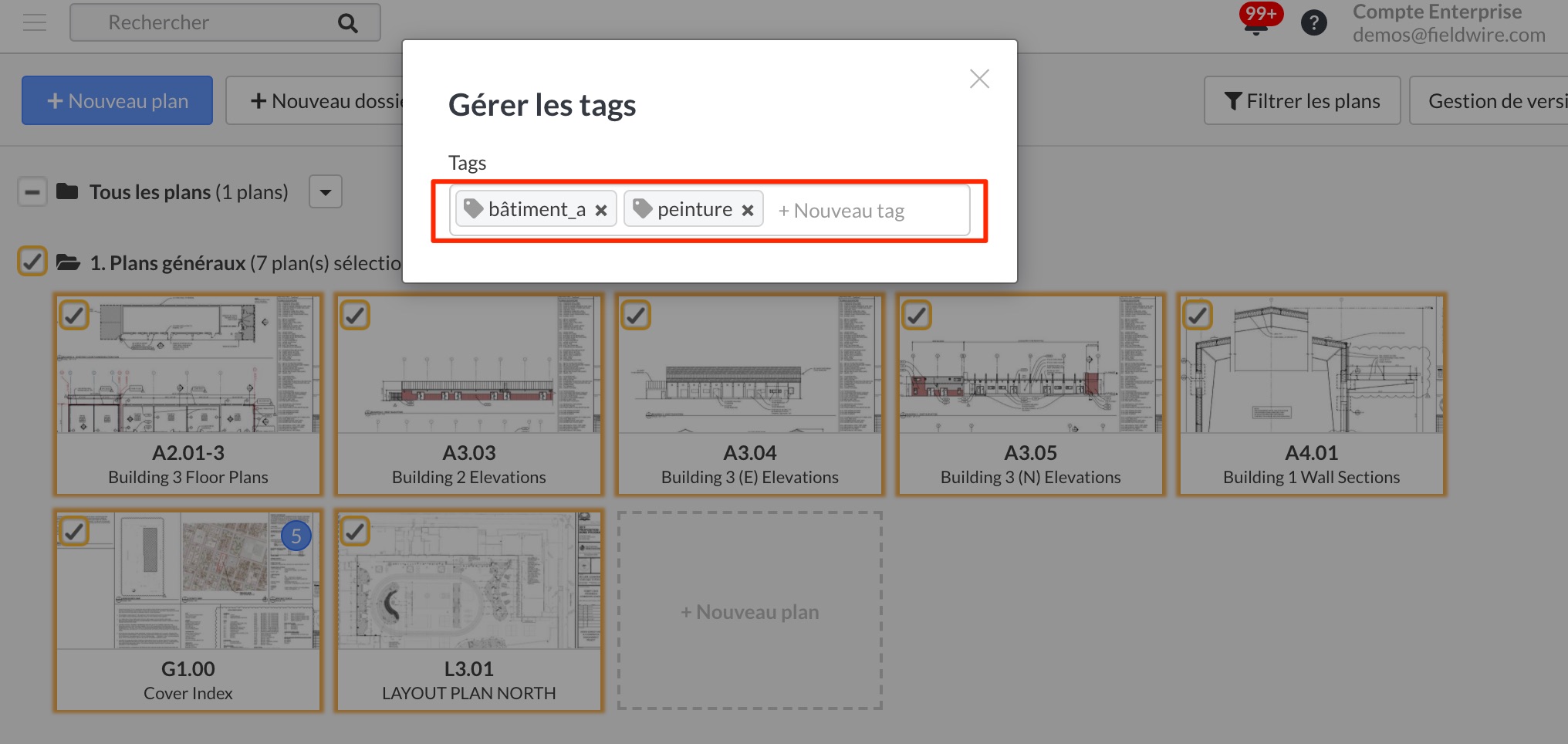Deselect the 1. Plans généraux folder checkbox
1568x744 pixels.
click(32, 262)
